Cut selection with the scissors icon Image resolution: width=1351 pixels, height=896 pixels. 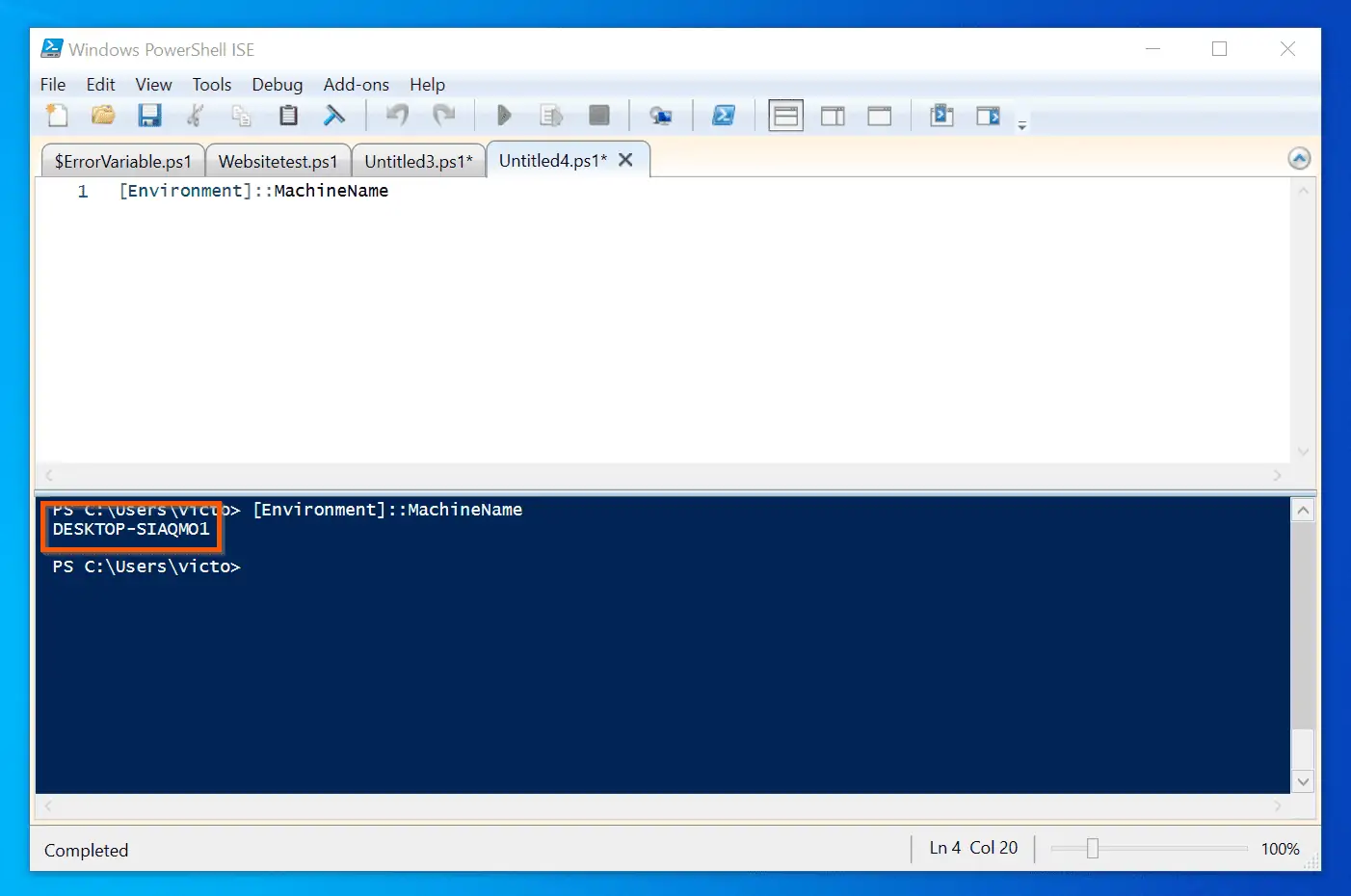coord(196,116)
